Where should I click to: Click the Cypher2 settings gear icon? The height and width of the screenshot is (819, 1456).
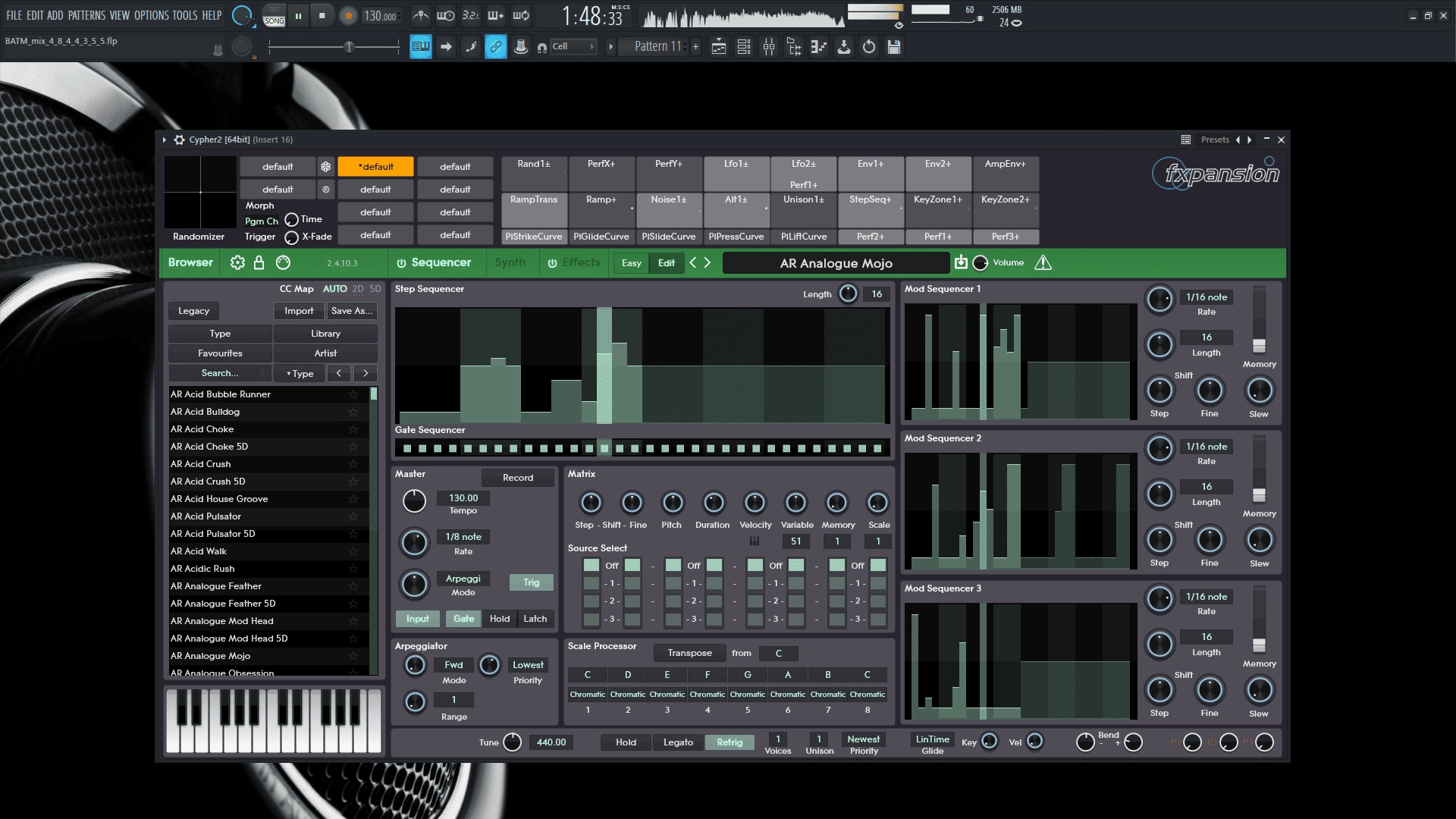[237, 262]
